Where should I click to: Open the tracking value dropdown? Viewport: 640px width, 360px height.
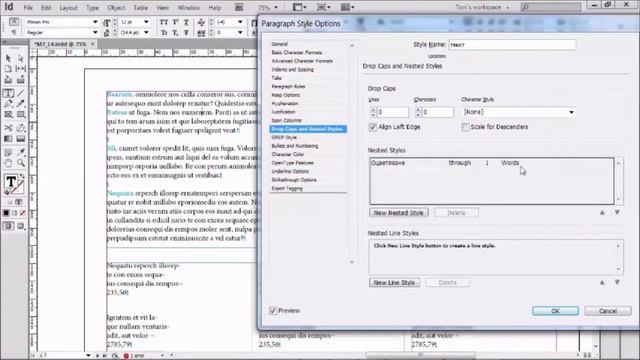[x=240, y=33]
